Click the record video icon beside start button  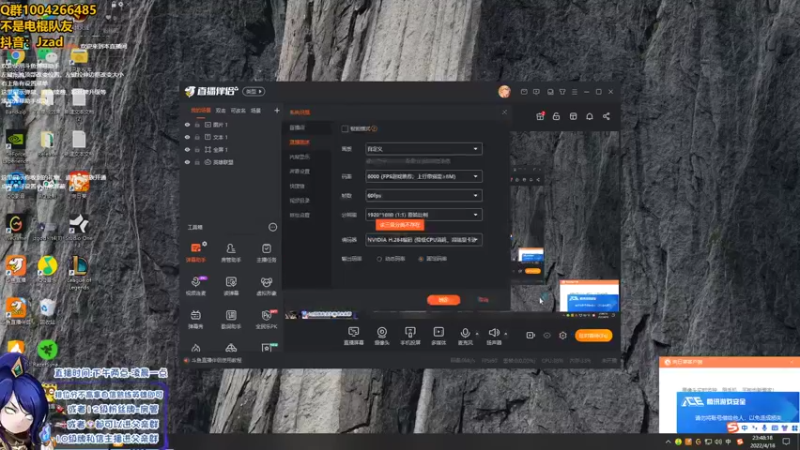coord(531,335)
